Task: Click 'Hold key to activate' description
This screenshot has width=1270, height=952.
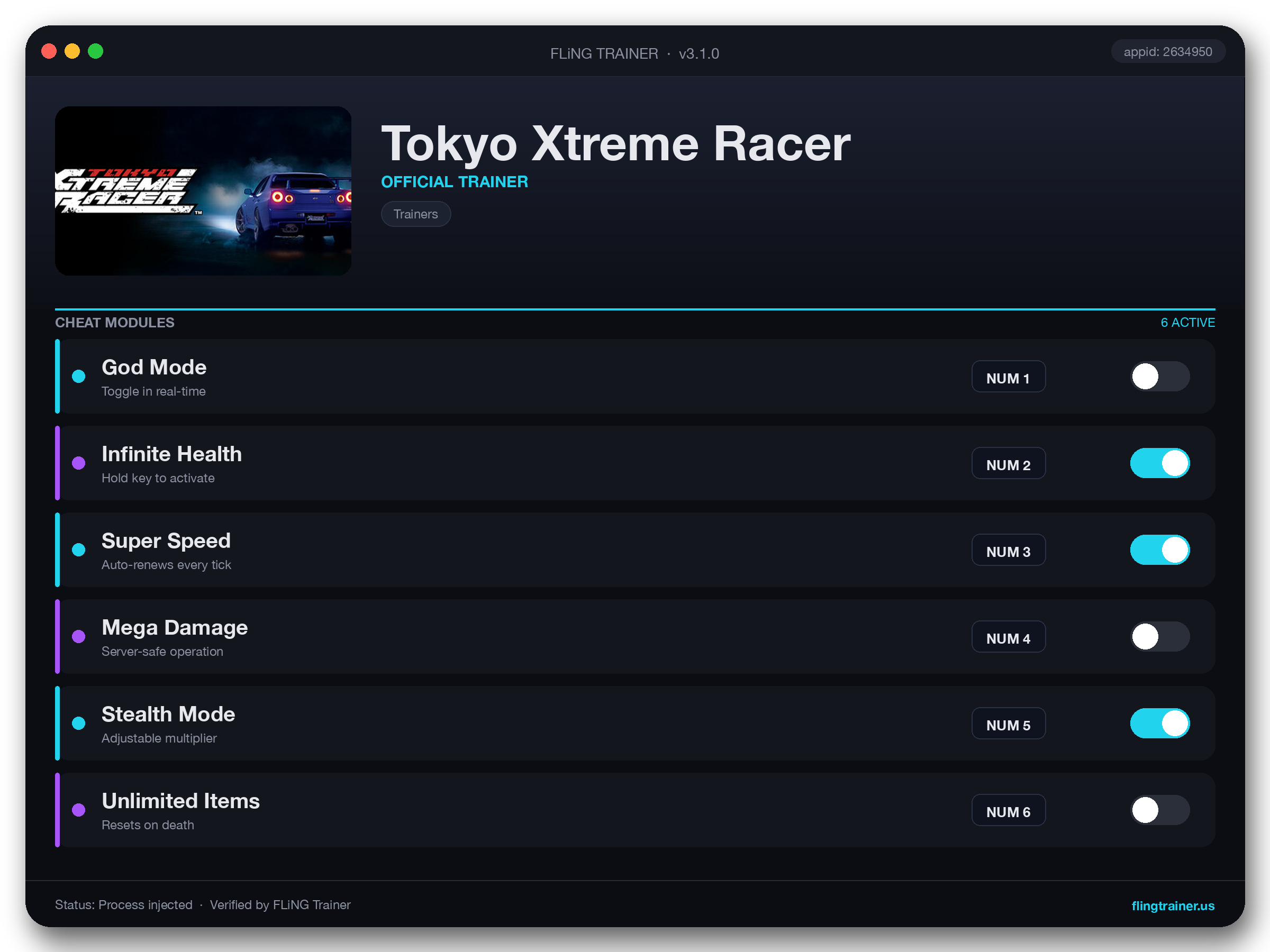Action: click(x=158, y=478)
